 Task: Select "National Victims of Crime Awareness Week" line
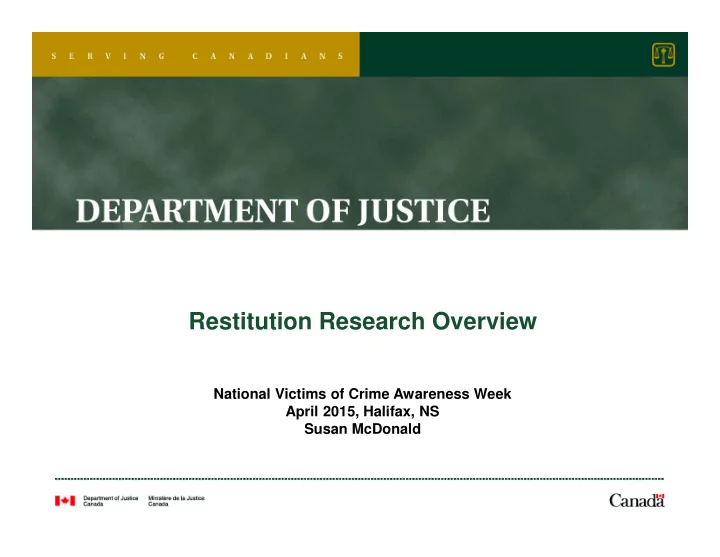pos(362,394)
